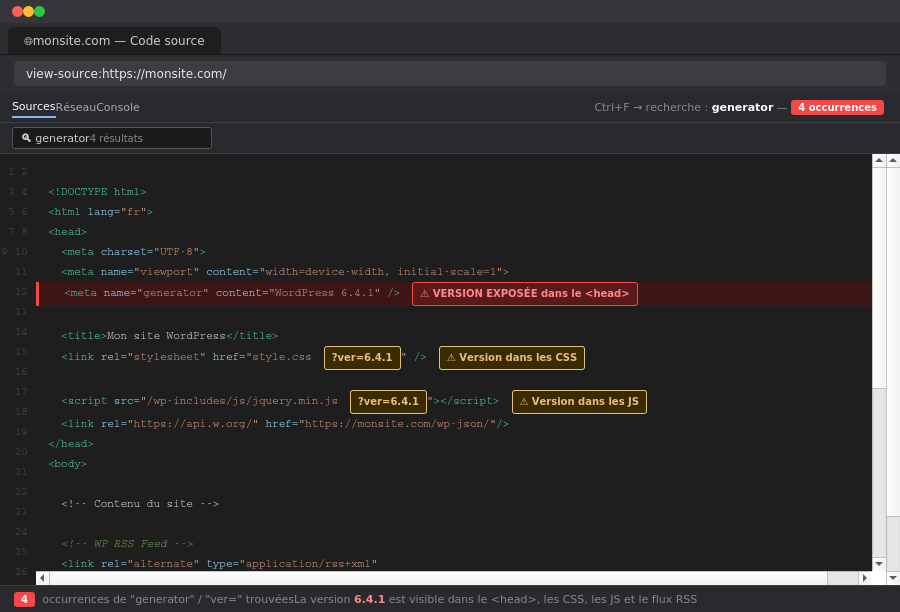Click the warning triangle in Version dans les JS
The height and width of the screenshot is (612, 900).
[x=523, y=402]
